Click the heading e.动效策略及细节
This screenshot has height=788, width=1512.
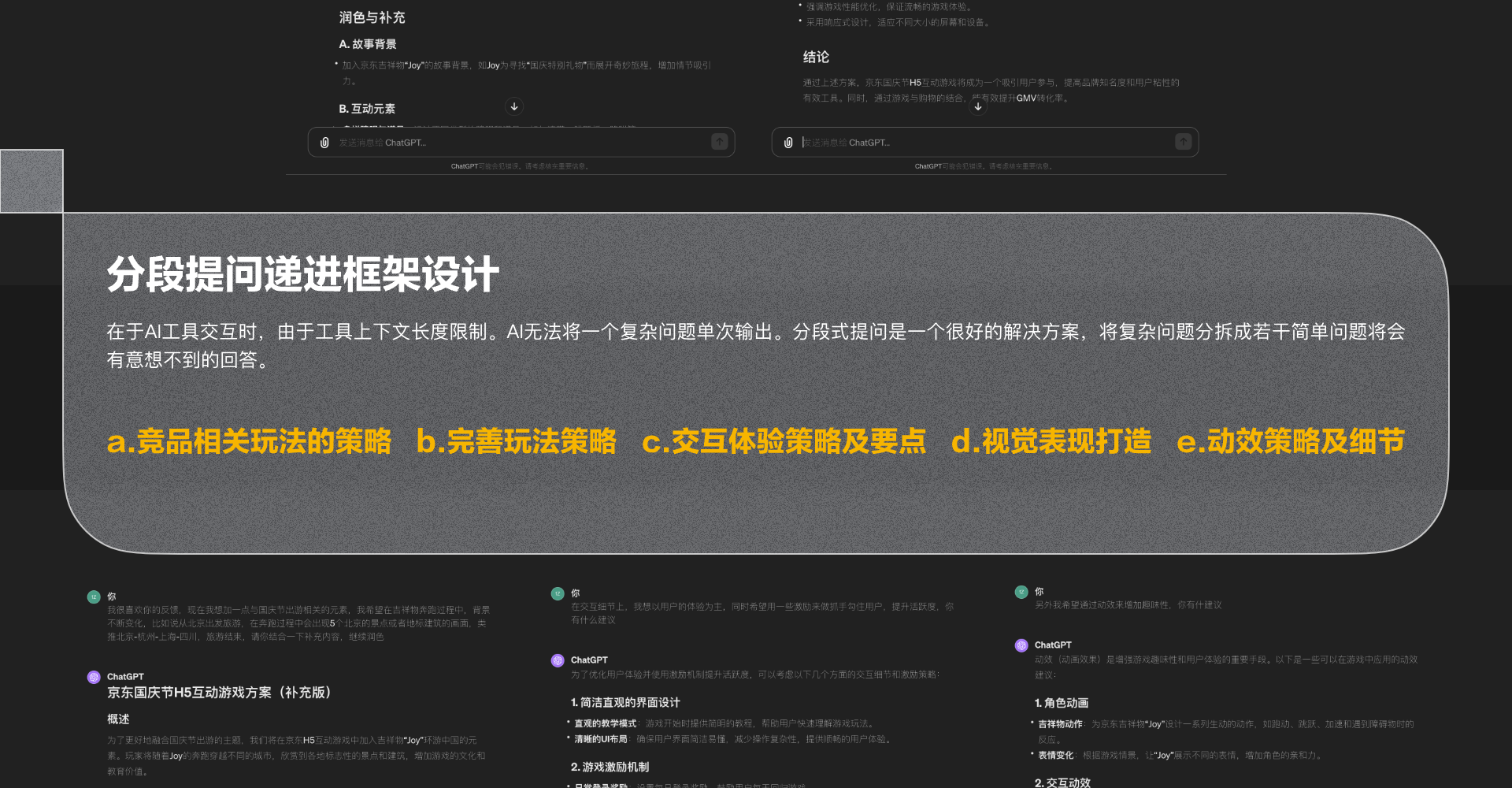click(1291, 441)
